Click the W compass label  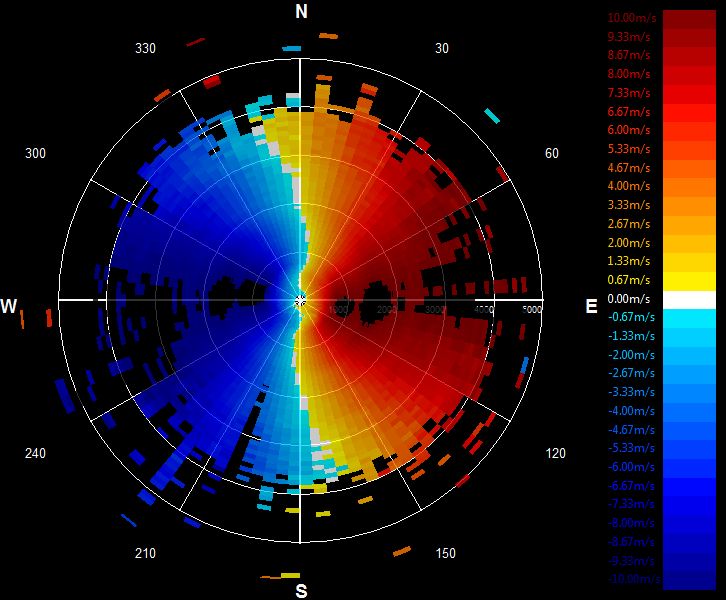point(9,306)
